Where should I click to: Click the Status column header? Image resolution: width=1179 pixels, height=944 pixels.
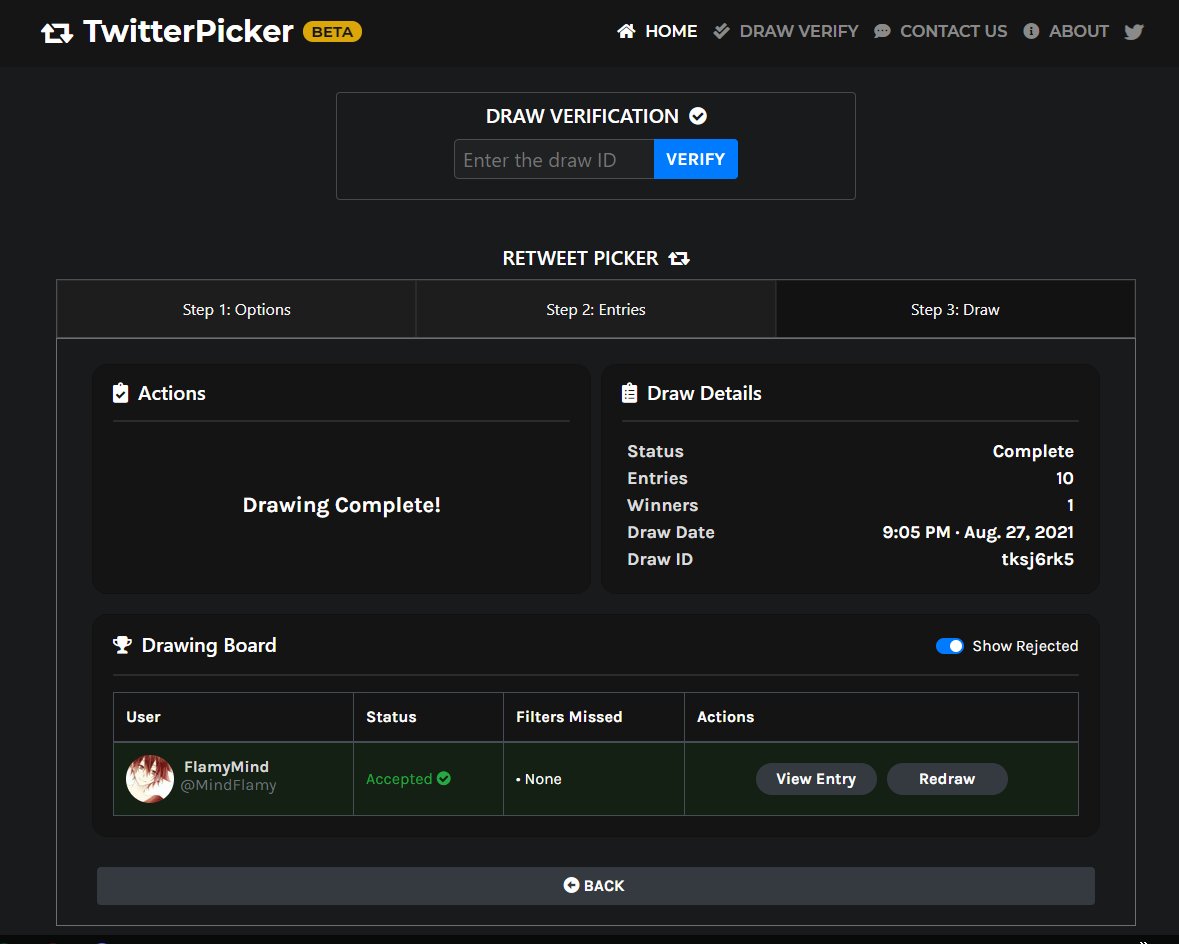(391, 716)
